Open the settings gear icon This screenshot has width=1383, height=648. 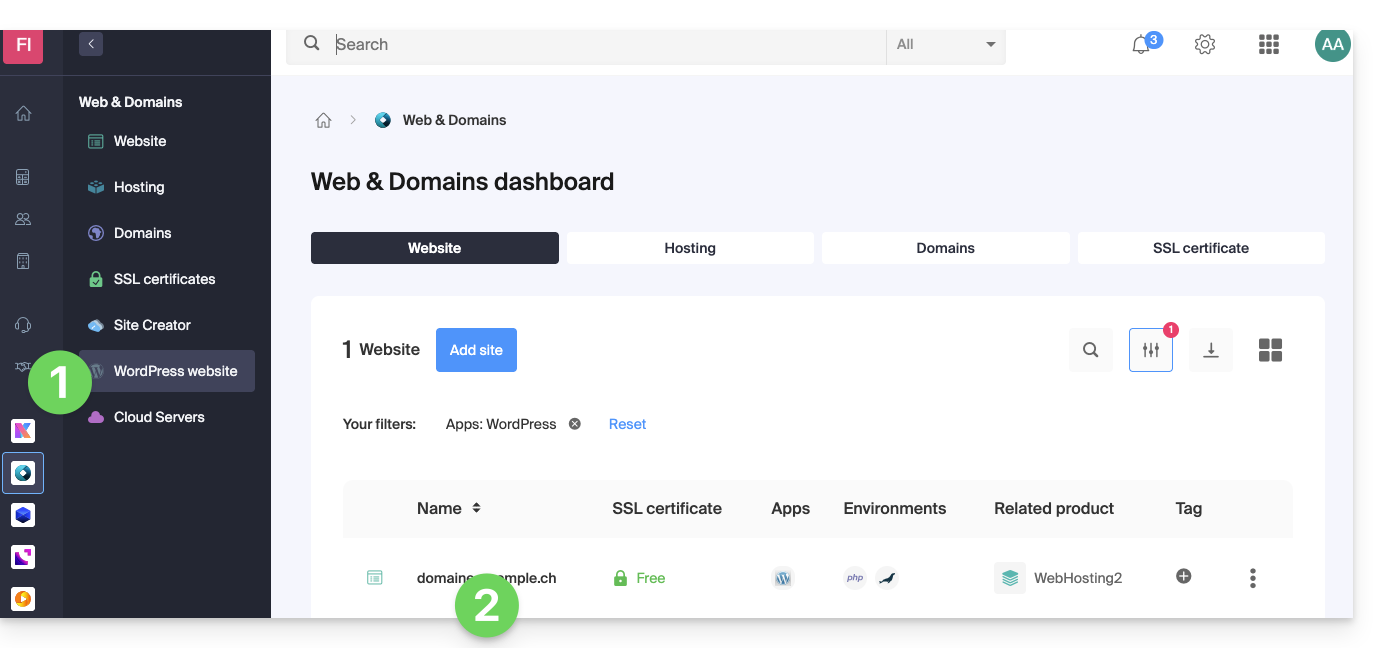[1205, 45]
